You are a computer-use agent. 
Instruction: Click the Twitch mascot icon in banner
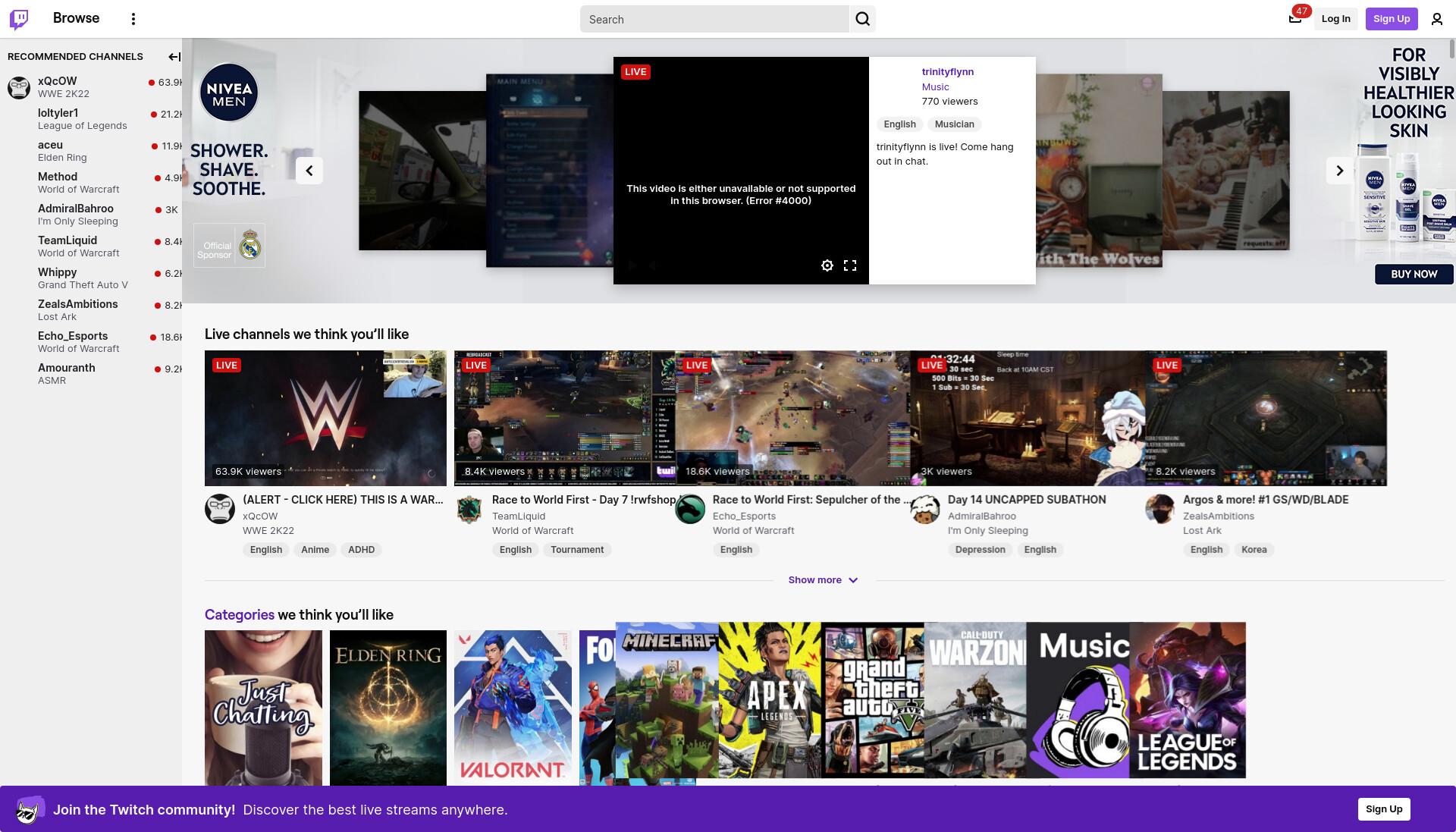(29, 810)
